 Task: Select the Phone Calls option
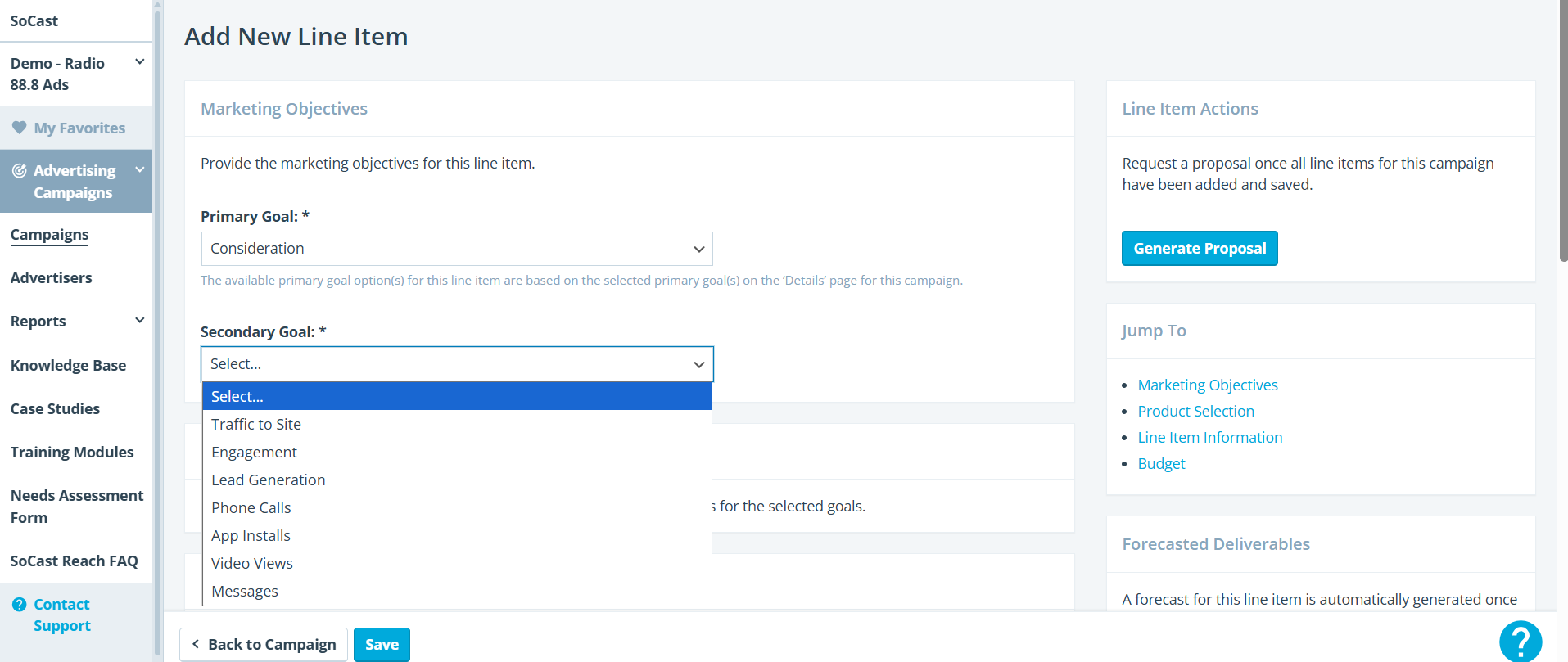click(x=251, y=508)
